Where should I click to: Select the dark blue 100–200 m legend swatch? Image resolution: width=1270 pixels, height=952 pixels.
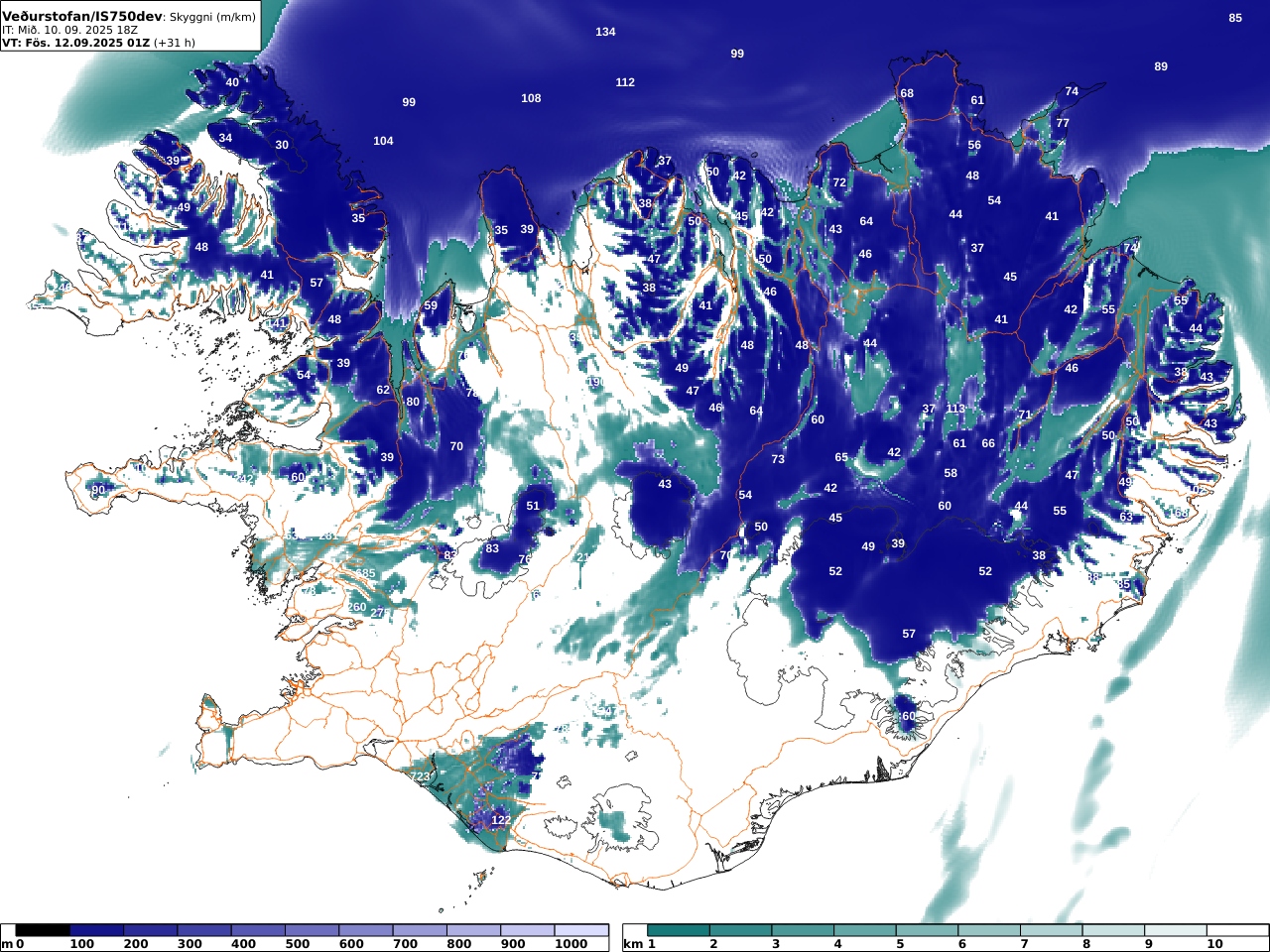(x=96, y=930)
